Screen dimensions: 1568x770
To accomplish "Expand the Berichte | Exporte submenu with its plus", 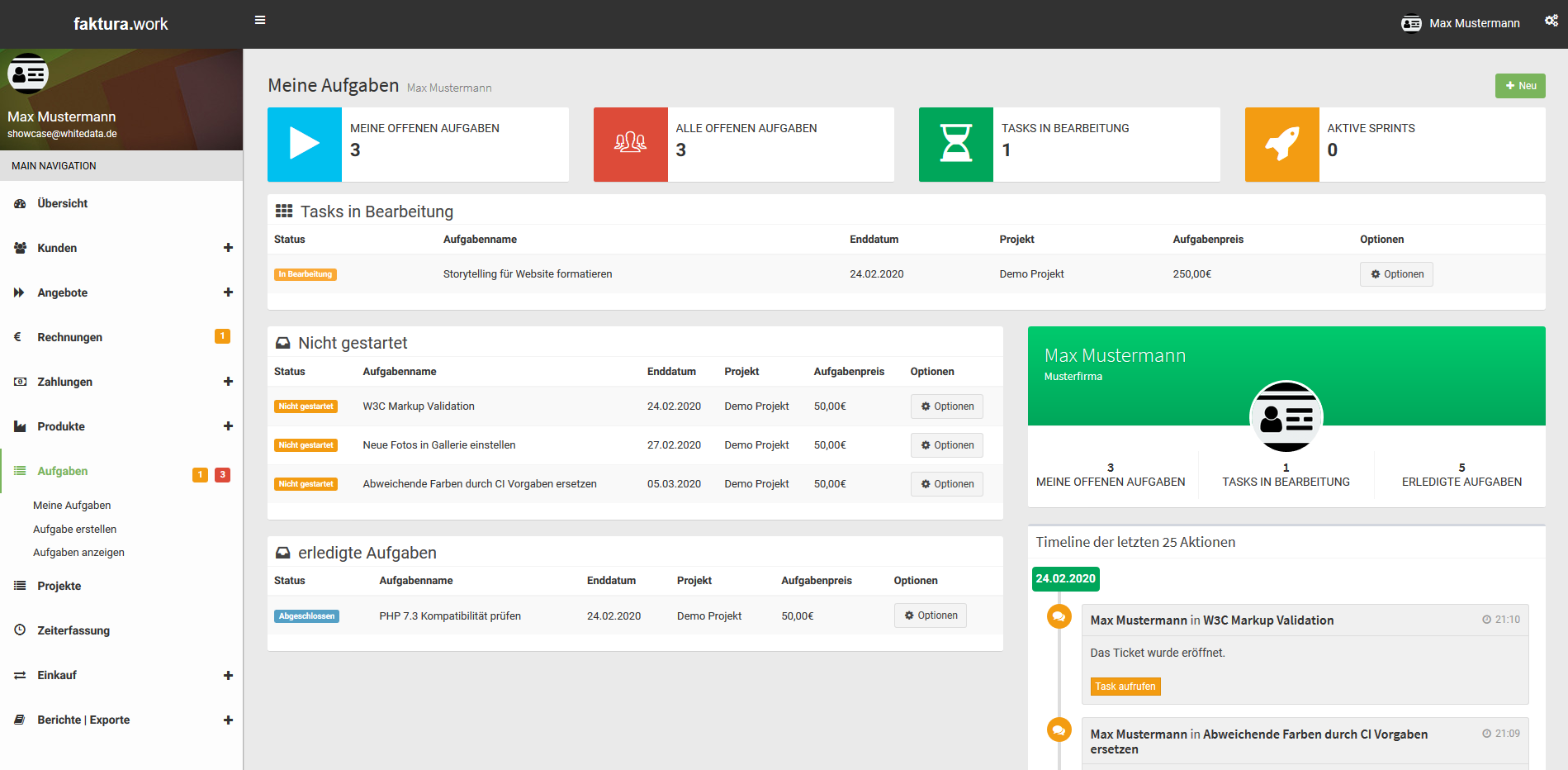I will (228, 720).
